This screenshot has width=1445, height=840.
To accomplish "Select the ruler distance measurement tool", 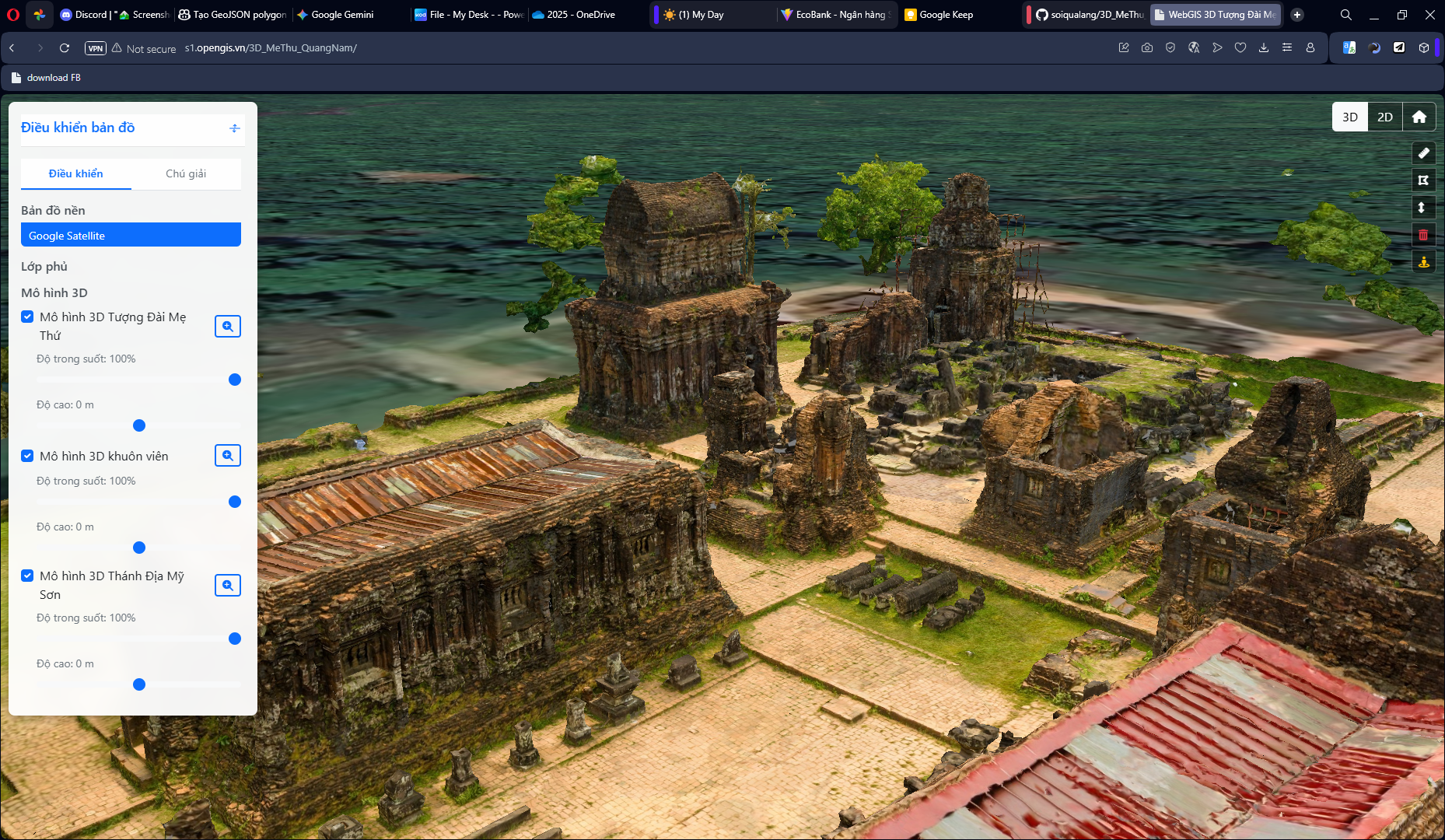I will click(x=1423, y=153).
